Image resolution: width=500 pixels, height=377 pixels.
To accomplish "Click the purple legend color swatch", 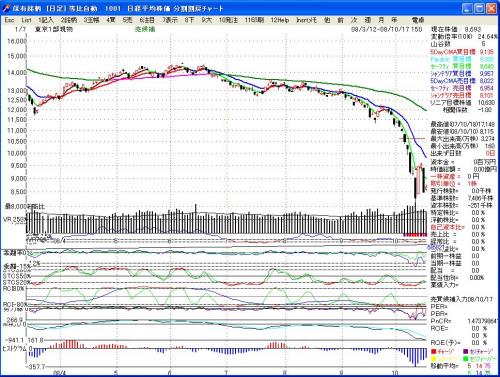I will [466, 352].
